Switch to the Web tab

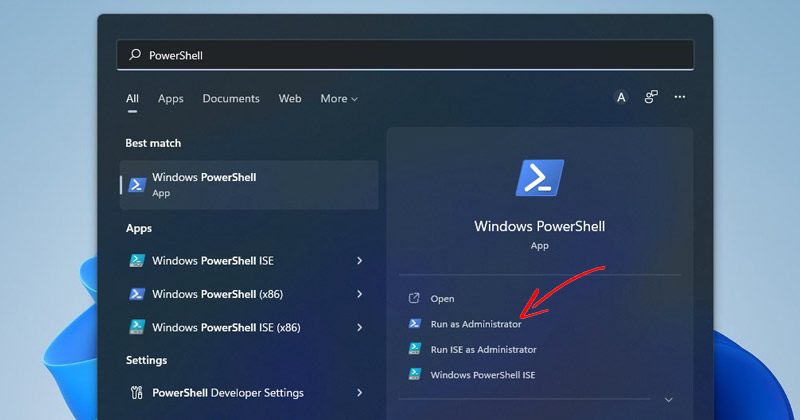[x=290, y=98]
